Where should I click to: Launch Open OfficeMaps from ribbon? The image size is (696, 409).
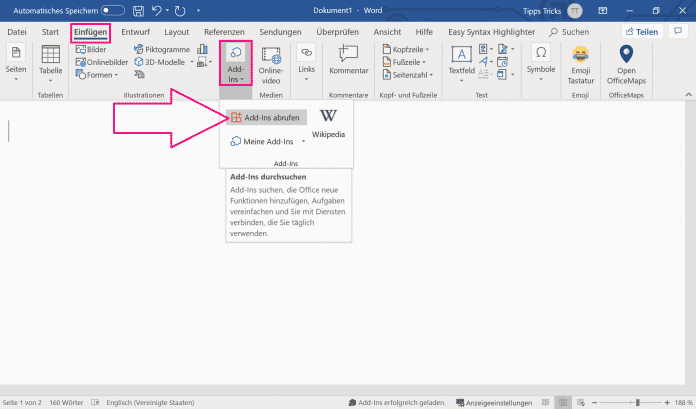point(627,62)
